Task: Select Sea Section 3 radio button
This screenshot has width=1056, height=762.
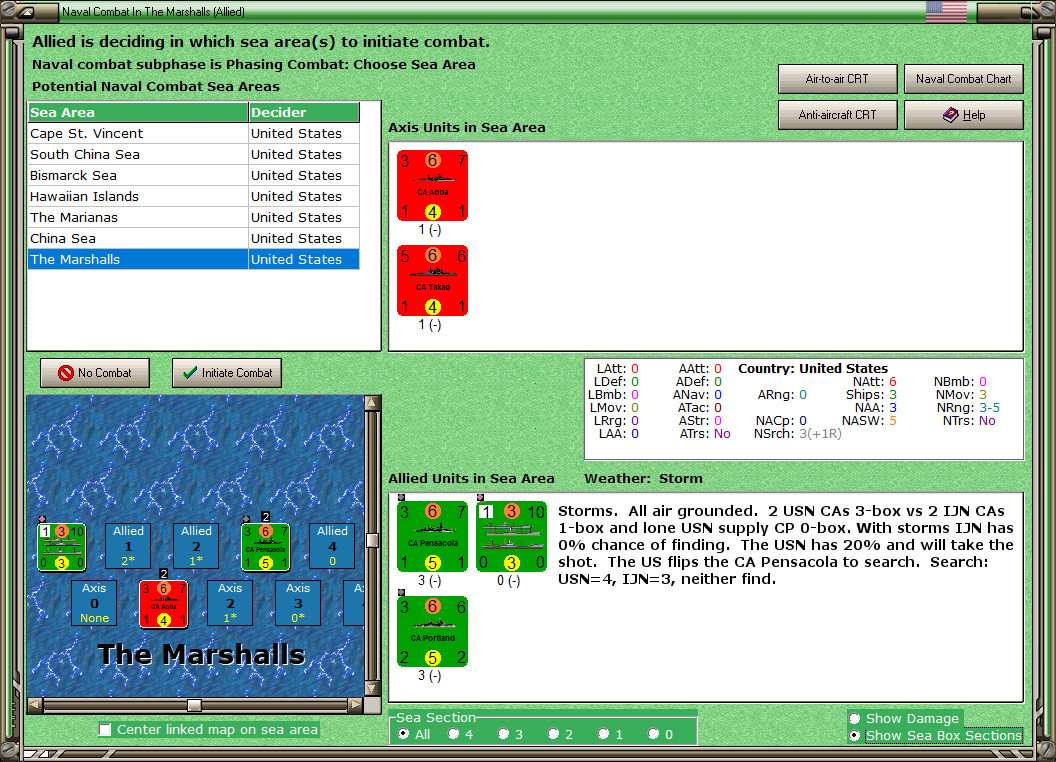Action: (504, 734)
